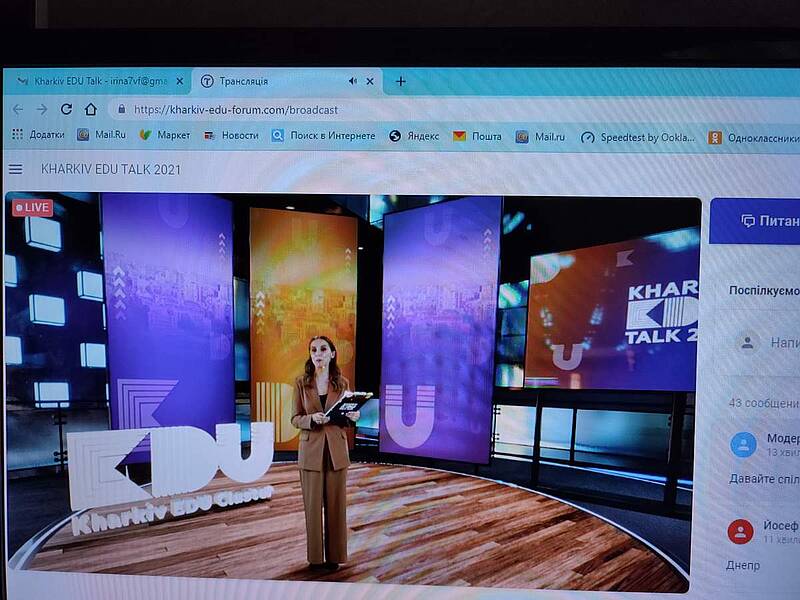
Task: Close the Трансляція tab
Action: coord(370,82)
